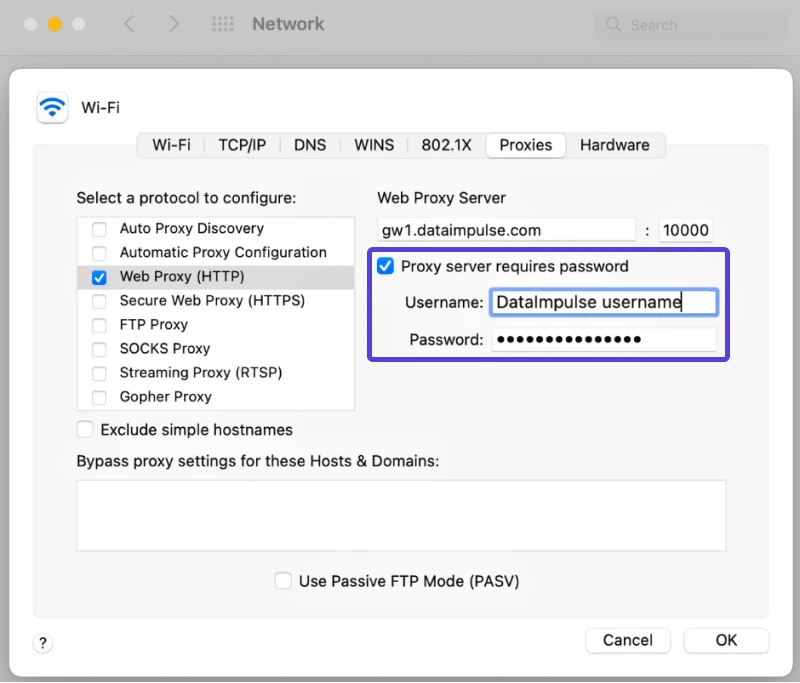Click the back navigation arrow
The image size is (800, 683).
[130, 23]
